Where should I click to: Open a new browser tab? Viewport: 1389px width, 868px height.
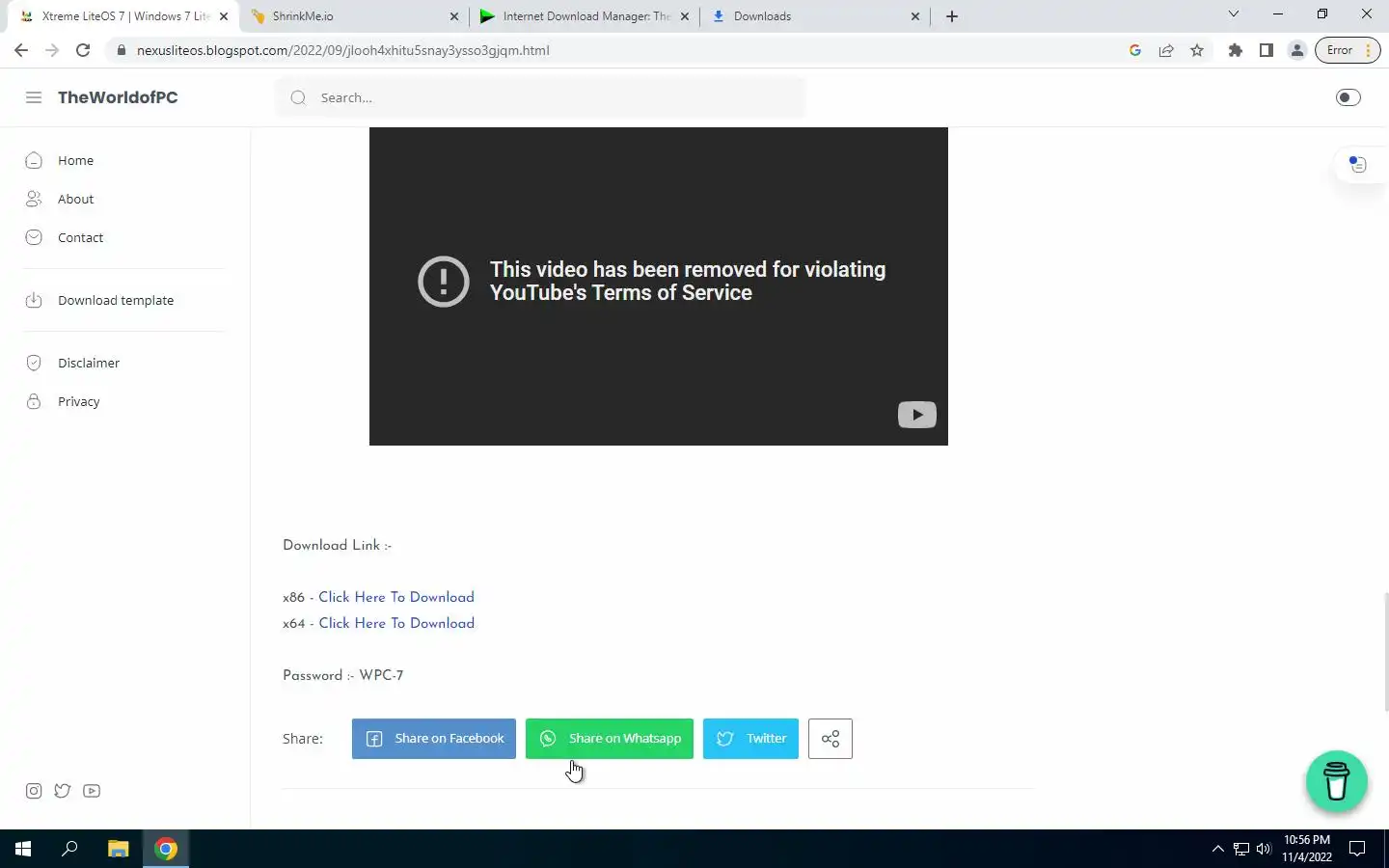click(x=952, y=16)
